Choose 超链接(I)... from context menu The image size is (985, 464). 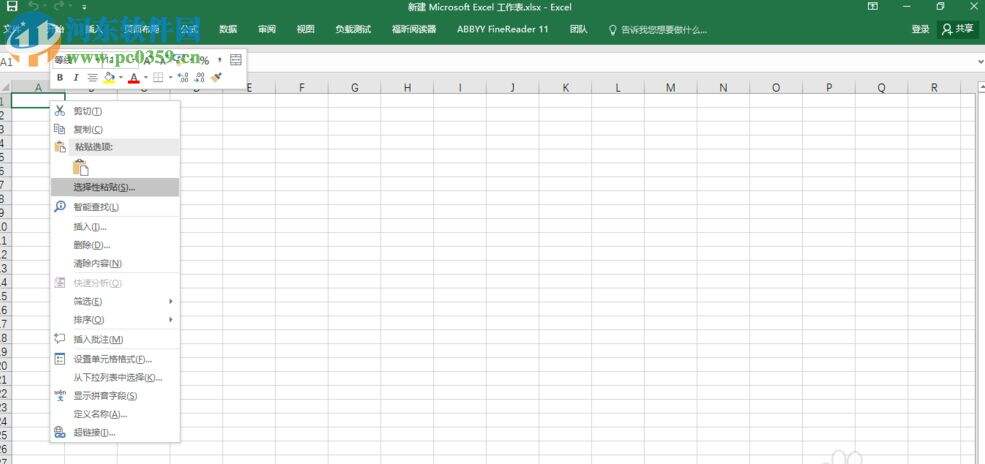tap(115, 433)
